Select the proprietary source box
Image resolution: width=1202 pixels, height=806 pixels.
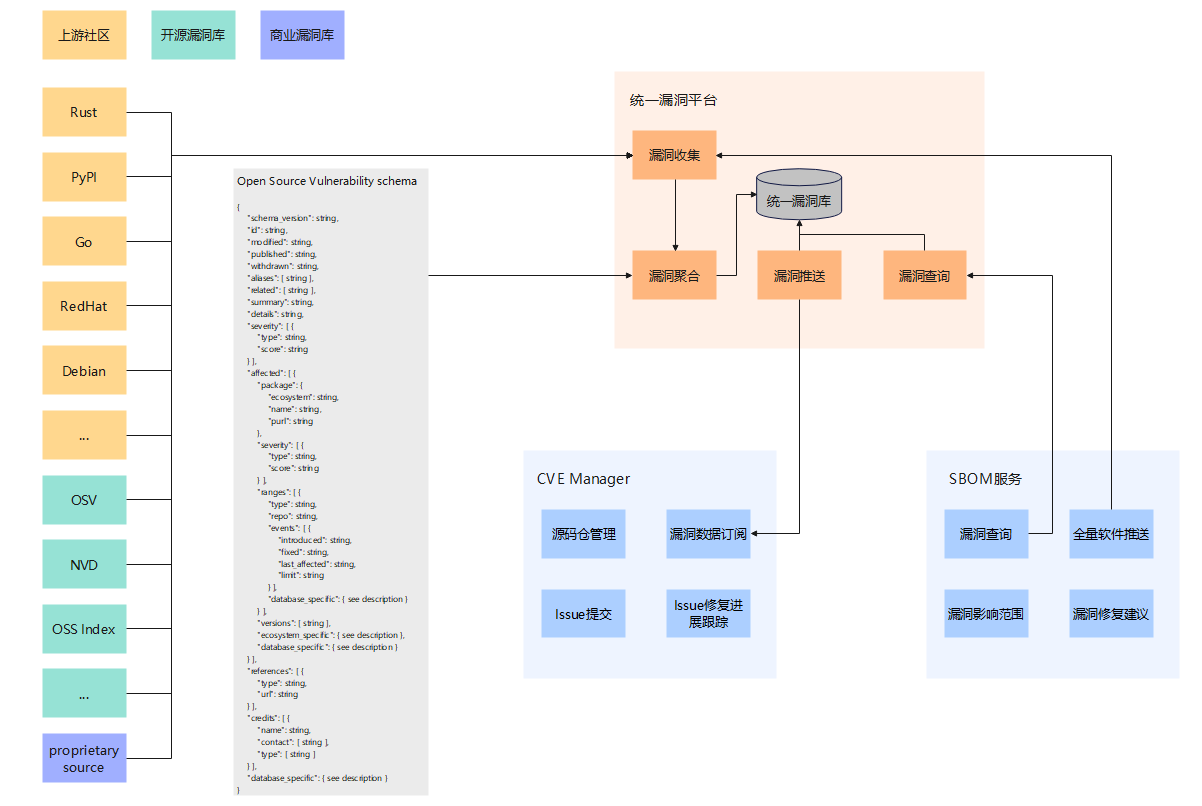pyautogui.click(x=84, y=758)
